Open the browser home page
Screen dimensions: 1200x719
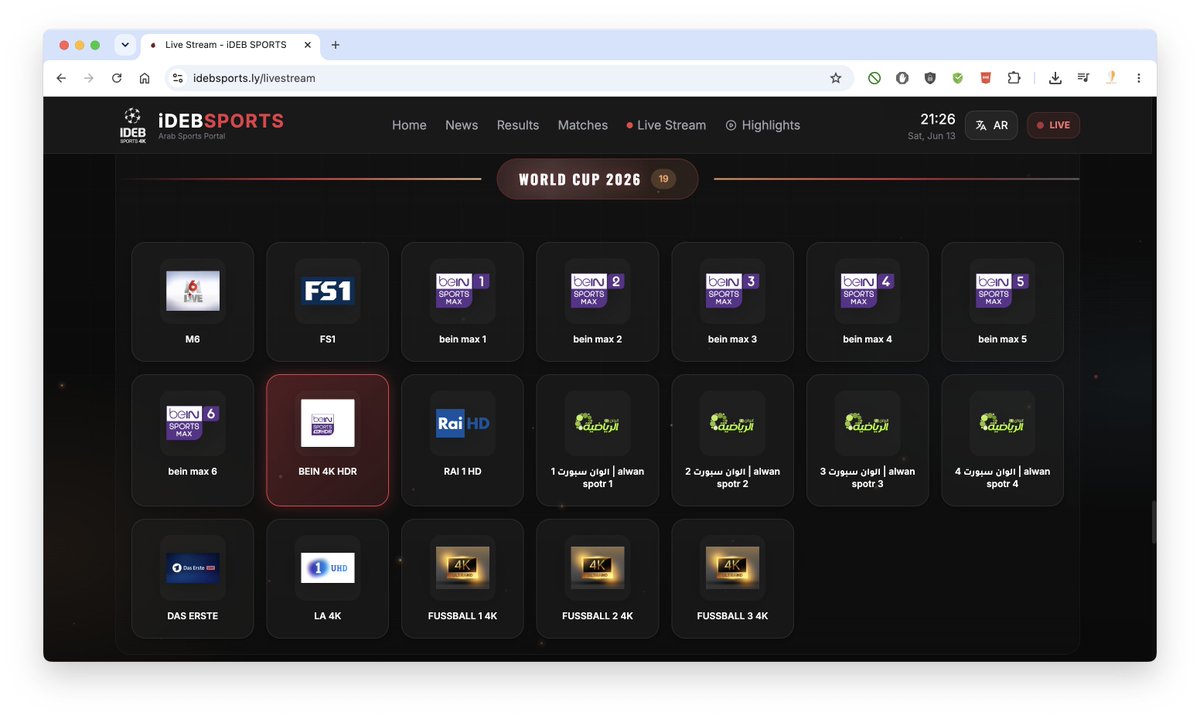tap(145, 78)
